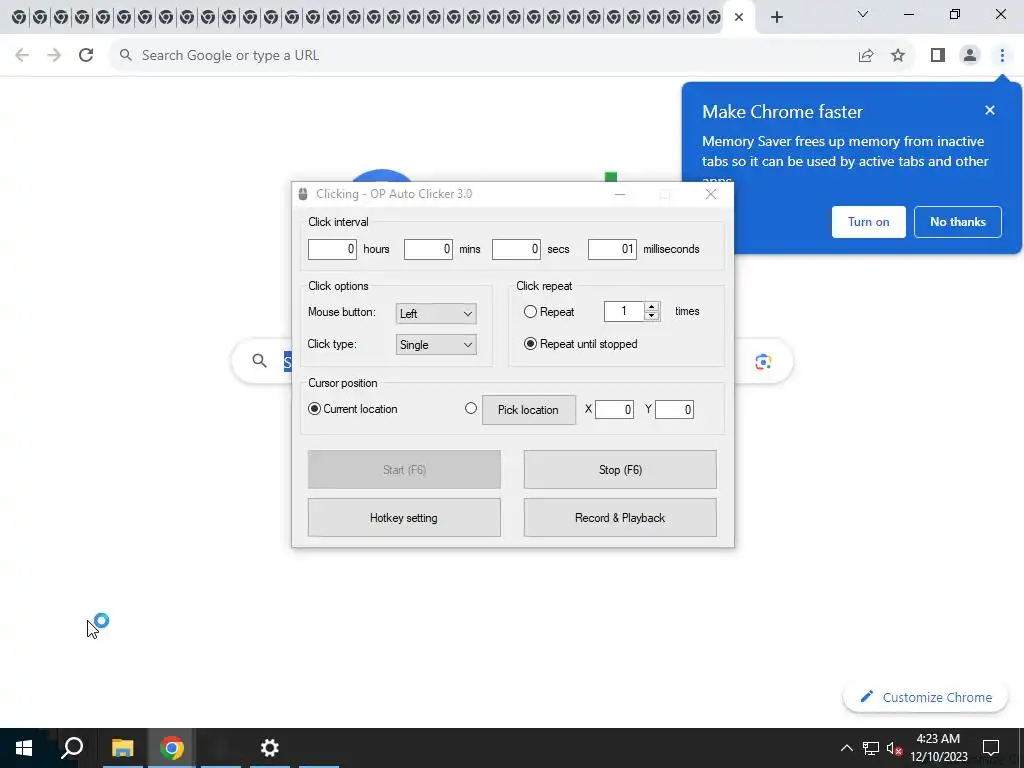Screen dimensions: 1024x768
Task: Dismiss the Make Chrome faster popup
Action: click(x=990, y=110)
